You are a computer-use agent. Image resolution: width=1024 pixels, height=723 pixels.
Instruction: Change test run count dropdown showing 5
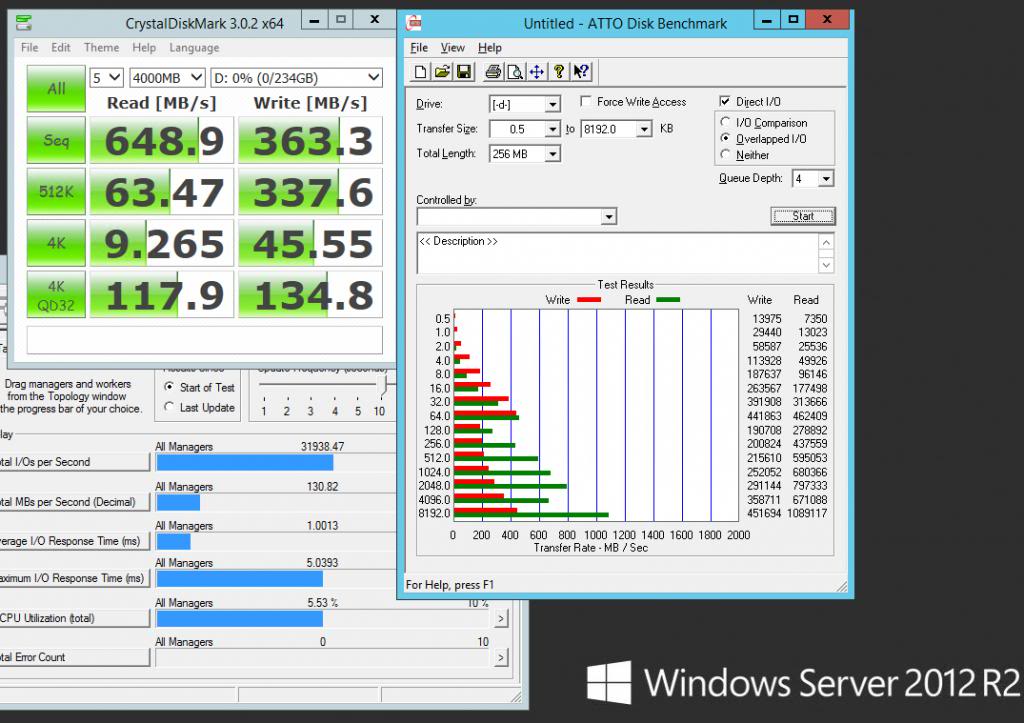click(x=106, y=78)
